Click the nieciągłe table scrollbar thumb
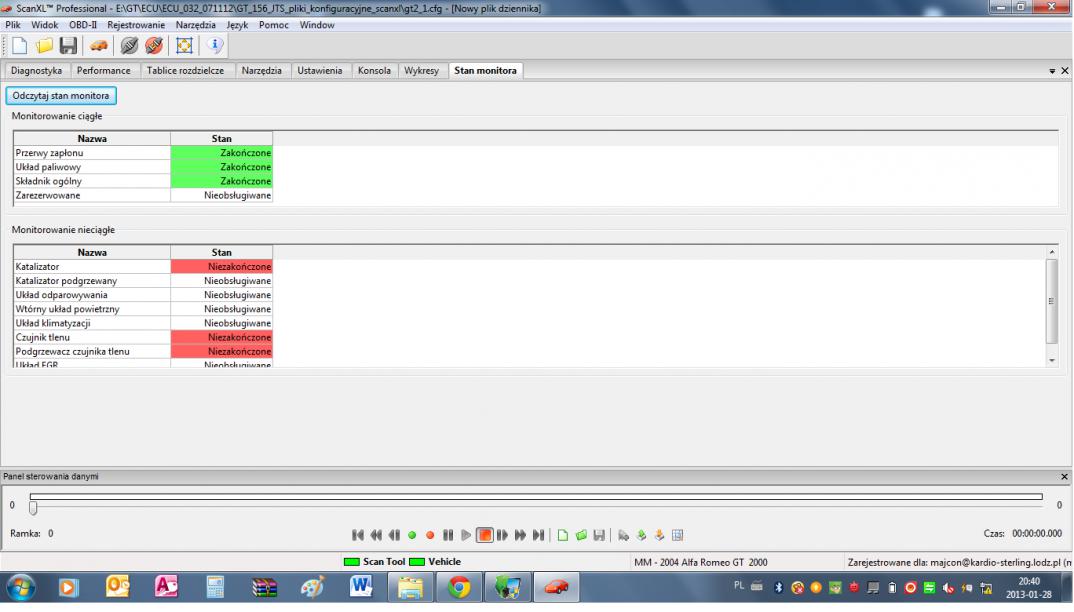The height and width of the screenshot is (612, 1074). (x=1052, y=301)
